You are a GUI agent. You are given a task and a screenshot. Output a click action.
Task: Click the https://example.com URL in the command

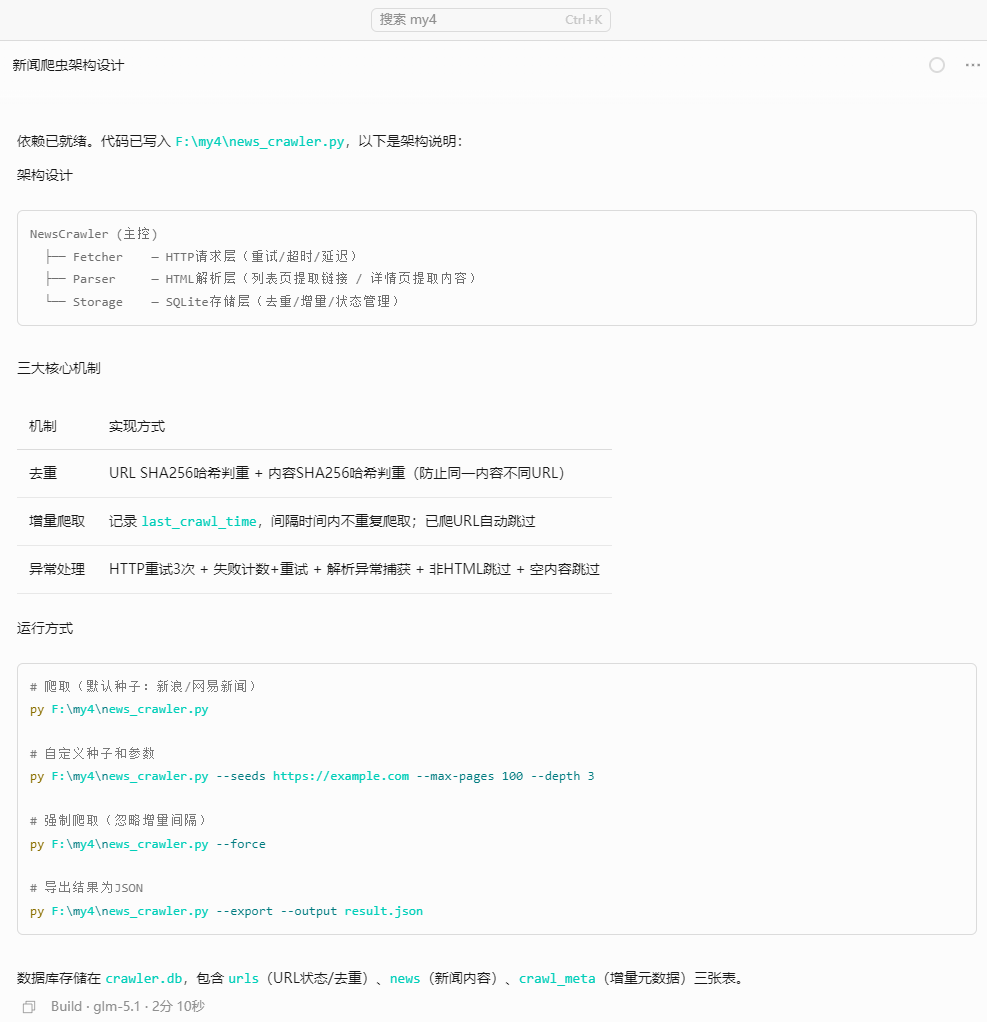340,777
